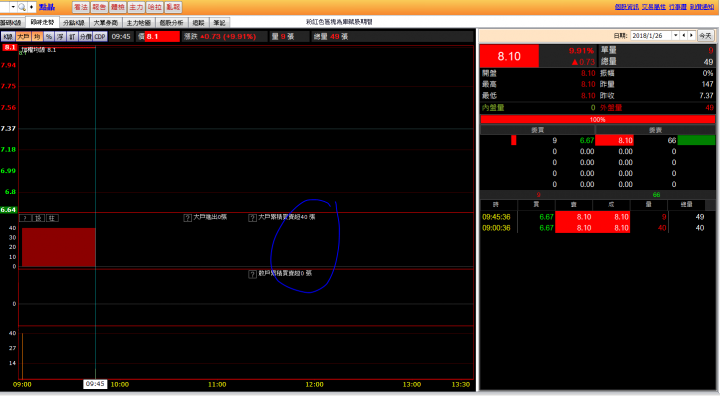The width and height of the screenshot is (720, 396).
Task: Click the 100% red outer volume bar
Action: pos(597,119)
